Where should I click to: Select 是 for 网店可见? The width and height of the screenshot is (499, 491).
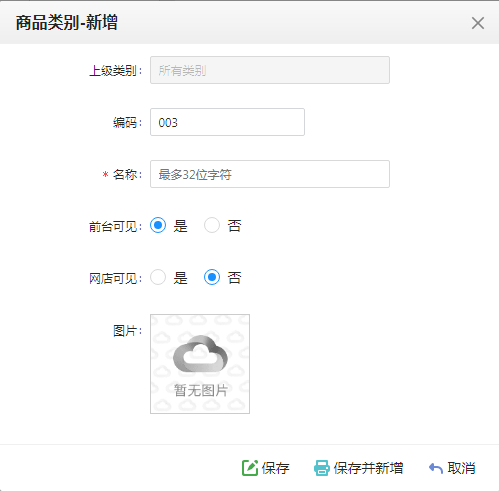(158, 277)
